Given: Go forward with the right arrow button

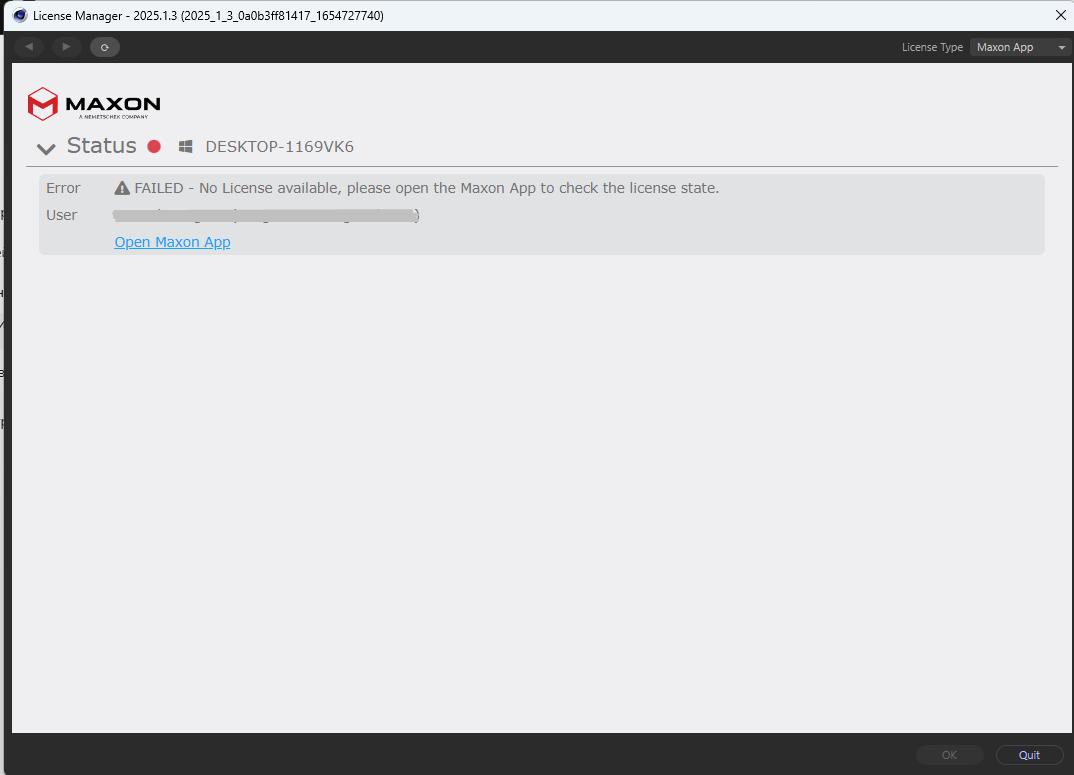Looking at the screenshot, I should point(66,47).
